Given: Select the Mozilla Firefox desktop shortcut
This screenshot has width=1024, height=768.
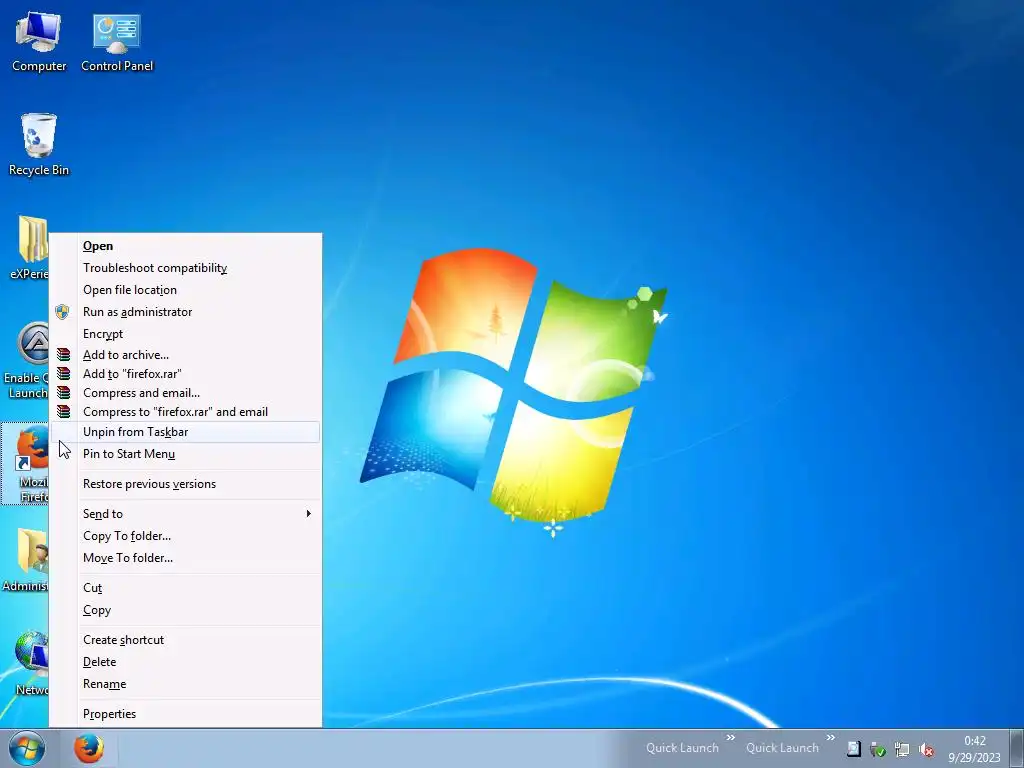Looking at the screenshot, I should point(26,465).
